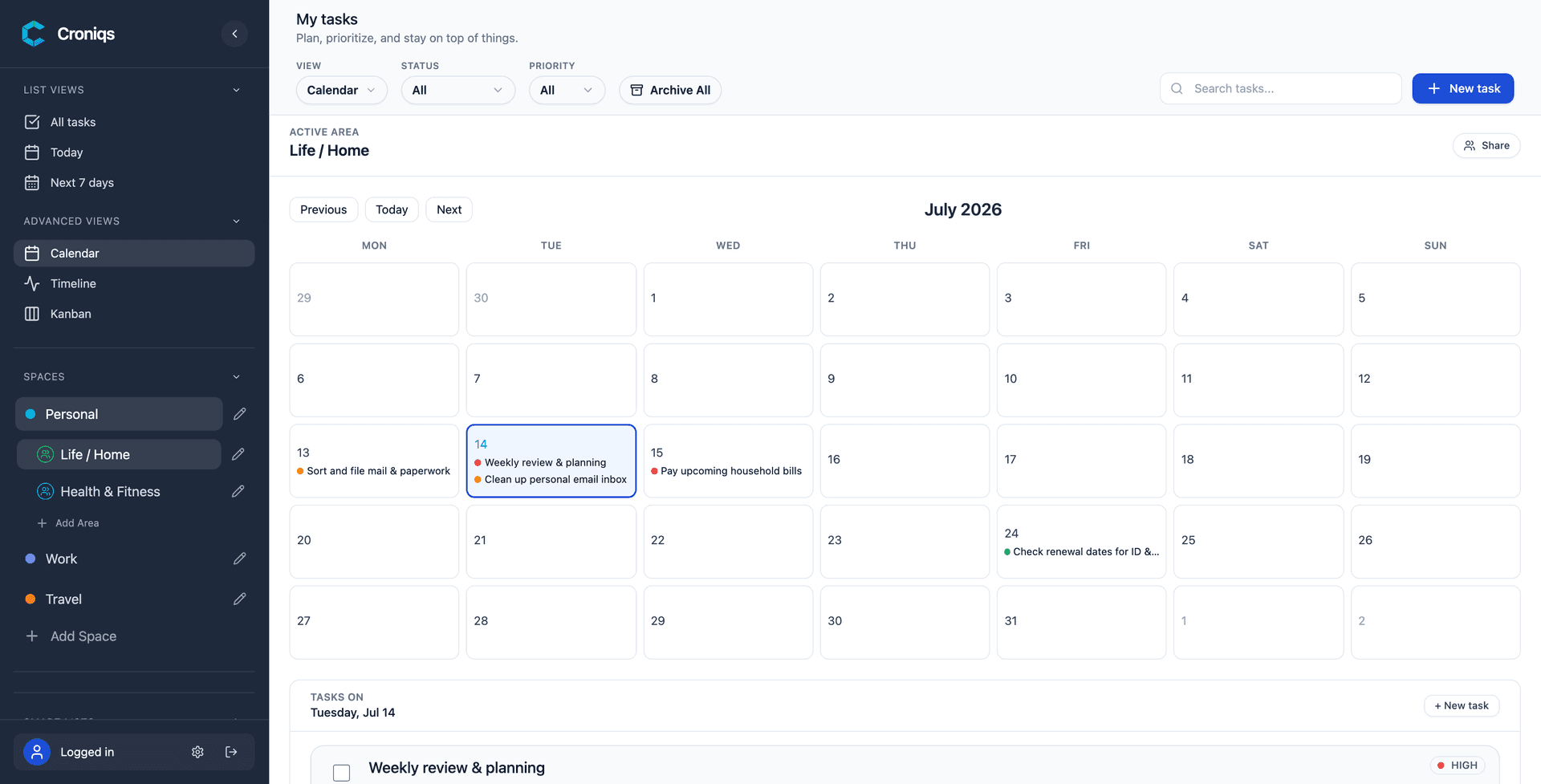
Task: Log out using the exit icon
Action: point(231,752)
